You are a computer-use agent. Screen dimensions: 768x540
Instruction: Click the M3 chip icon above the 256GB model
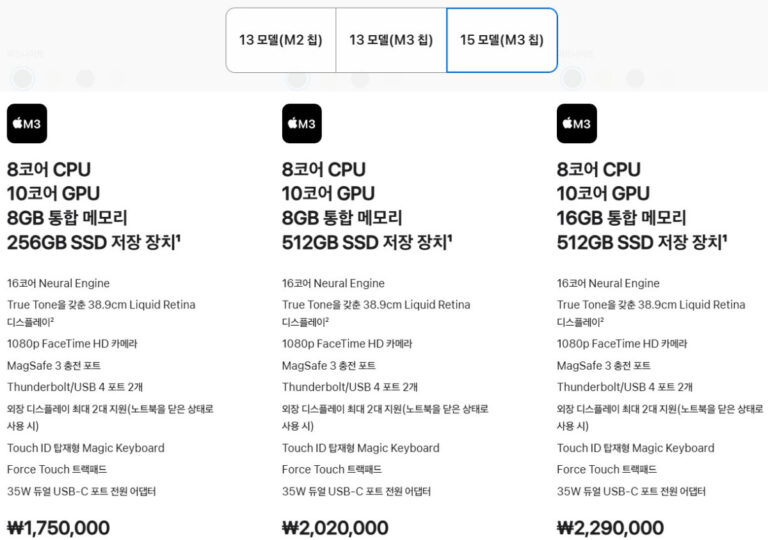pyautogui.click(x=27, y=123)
